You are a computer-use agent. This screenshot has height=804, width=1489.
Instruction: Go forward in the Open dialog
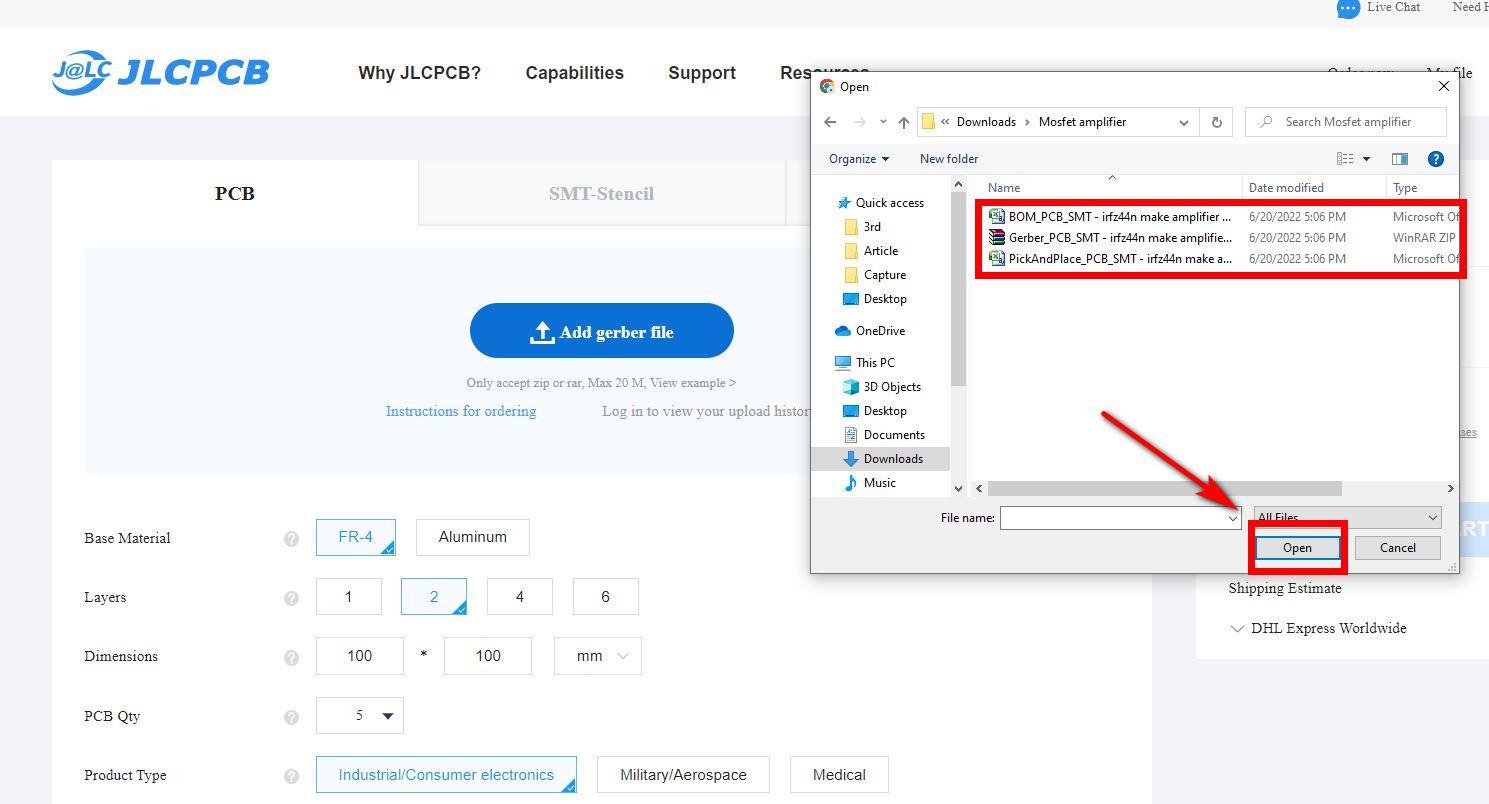[x=859, y=122]
